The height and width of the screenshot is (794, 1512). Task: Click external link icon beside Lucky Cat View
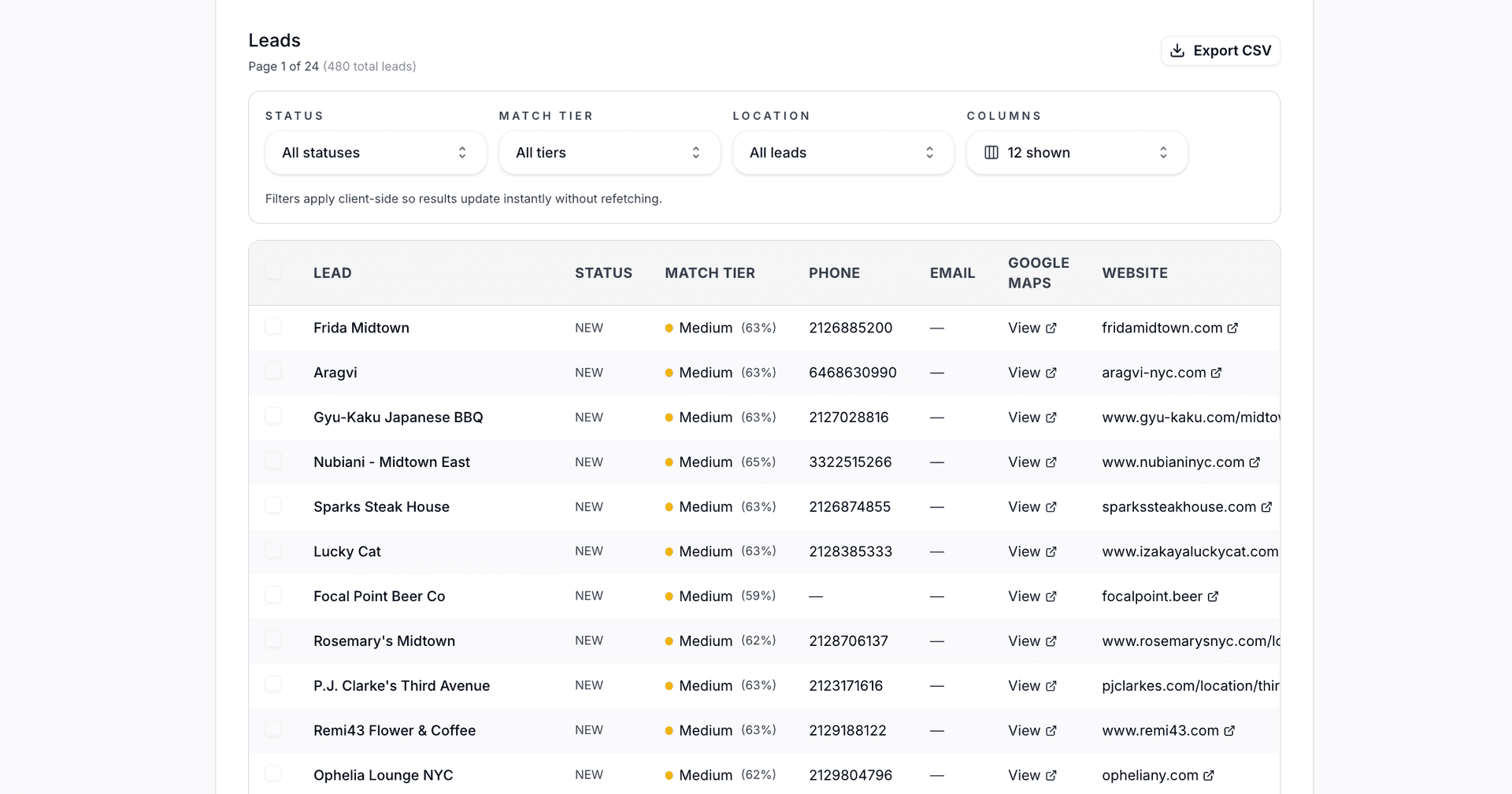click(x=1051, y=551)
